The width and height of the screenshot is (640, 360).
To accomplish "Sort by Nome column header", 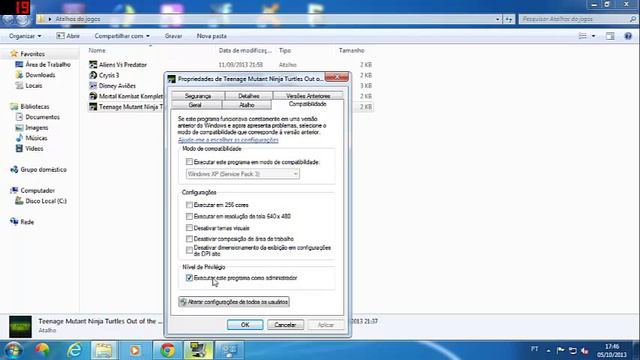I will pos(97,50).
